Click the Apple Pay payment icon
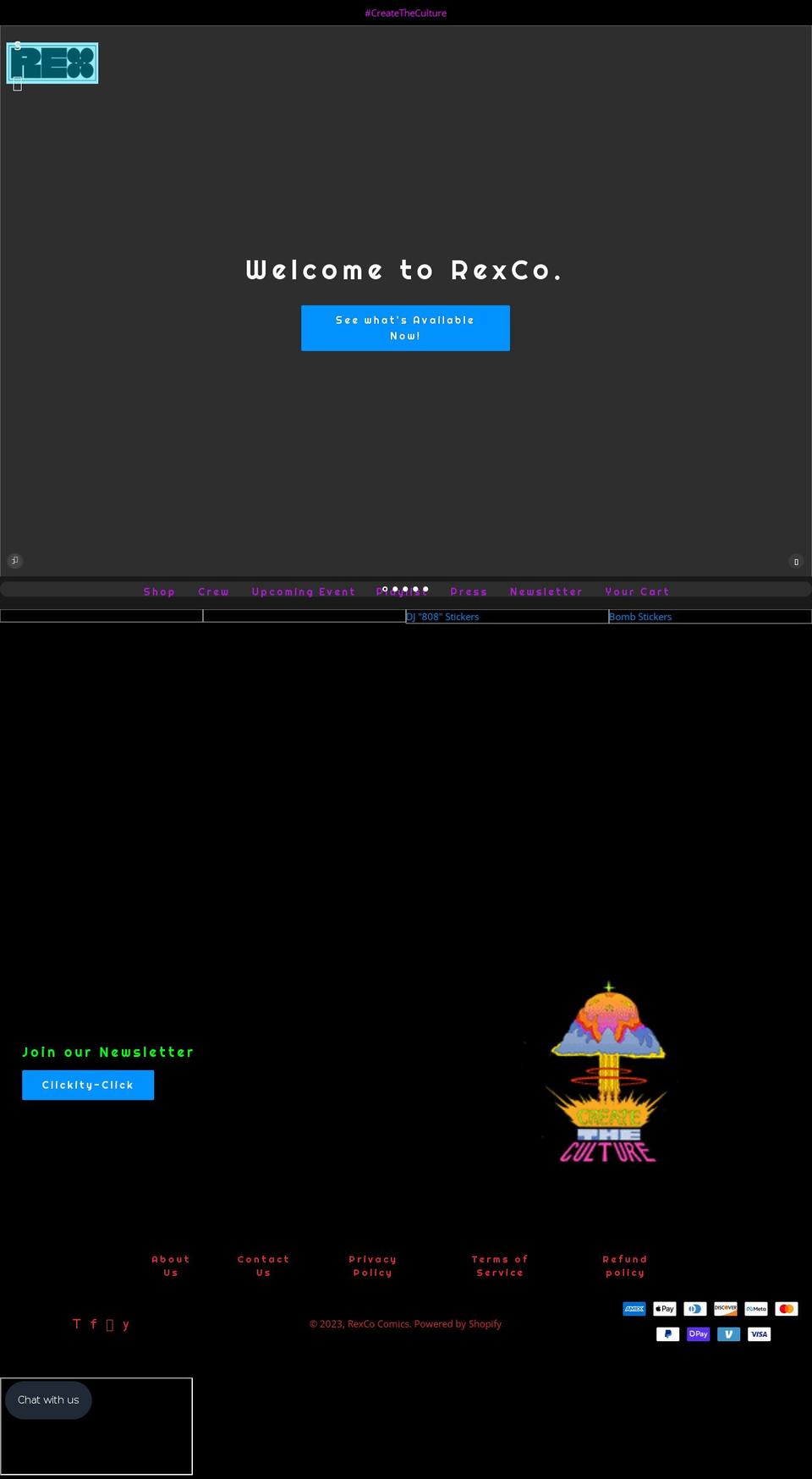Screen dimensions: 812x1479 [665, 1309]
